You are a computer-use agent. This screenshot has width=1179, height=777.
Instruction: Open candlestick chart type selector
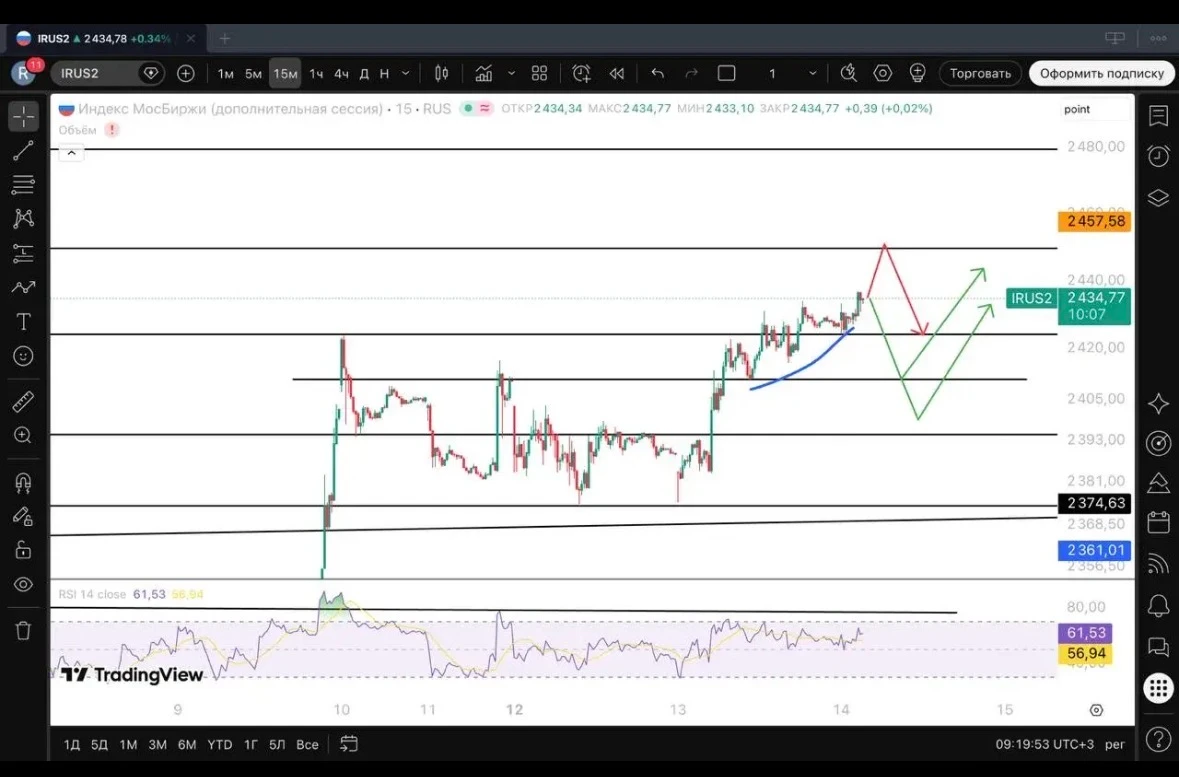pos(441,73)
